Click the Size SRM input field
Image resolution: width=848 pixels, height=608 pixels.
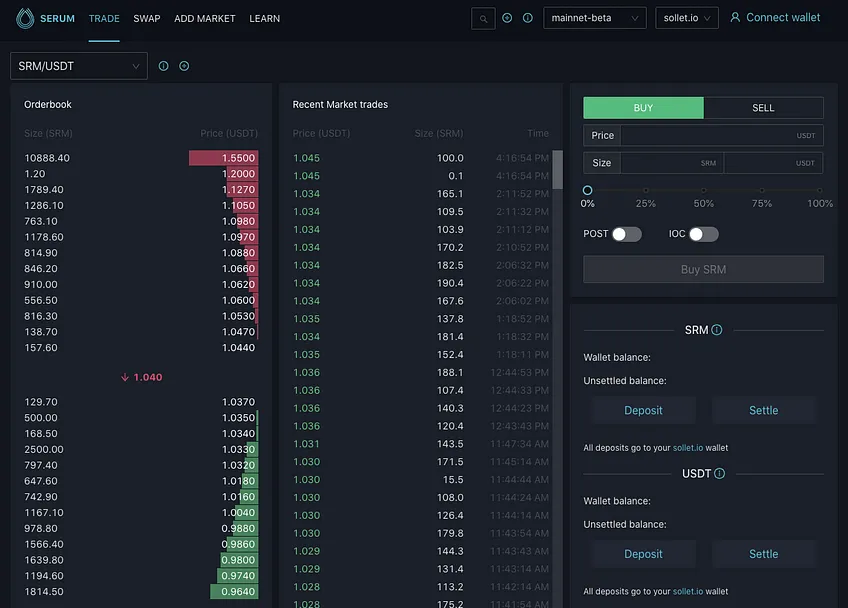(x=672, y=163)
